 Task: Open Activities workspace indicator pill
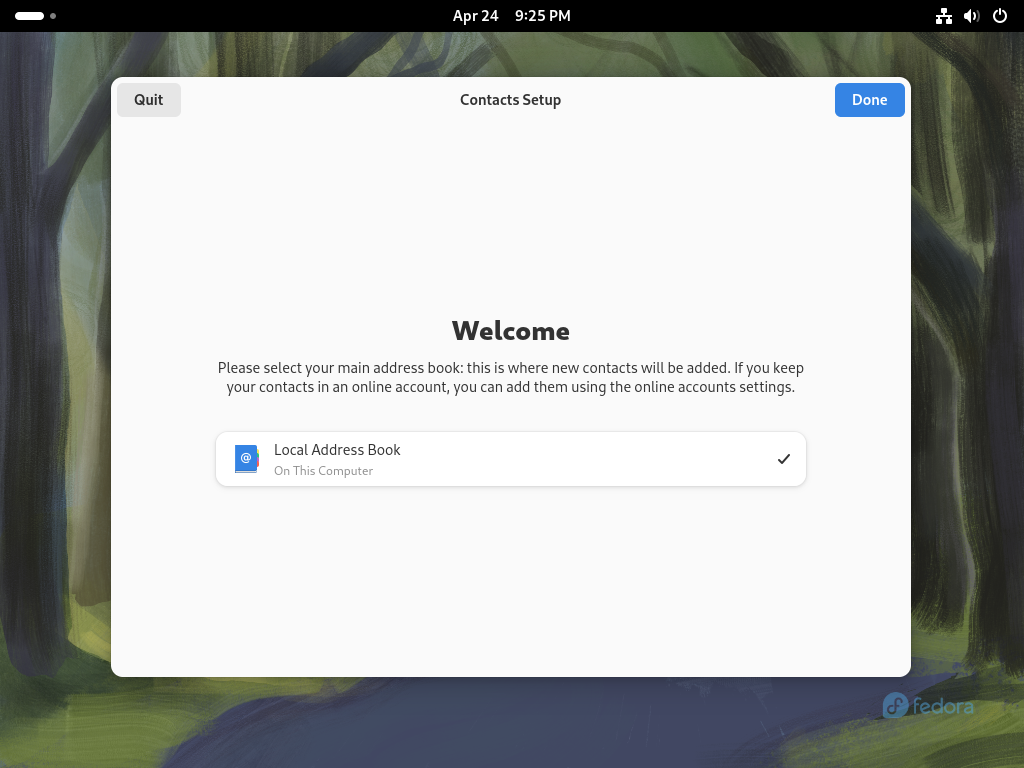pos(35,16)
